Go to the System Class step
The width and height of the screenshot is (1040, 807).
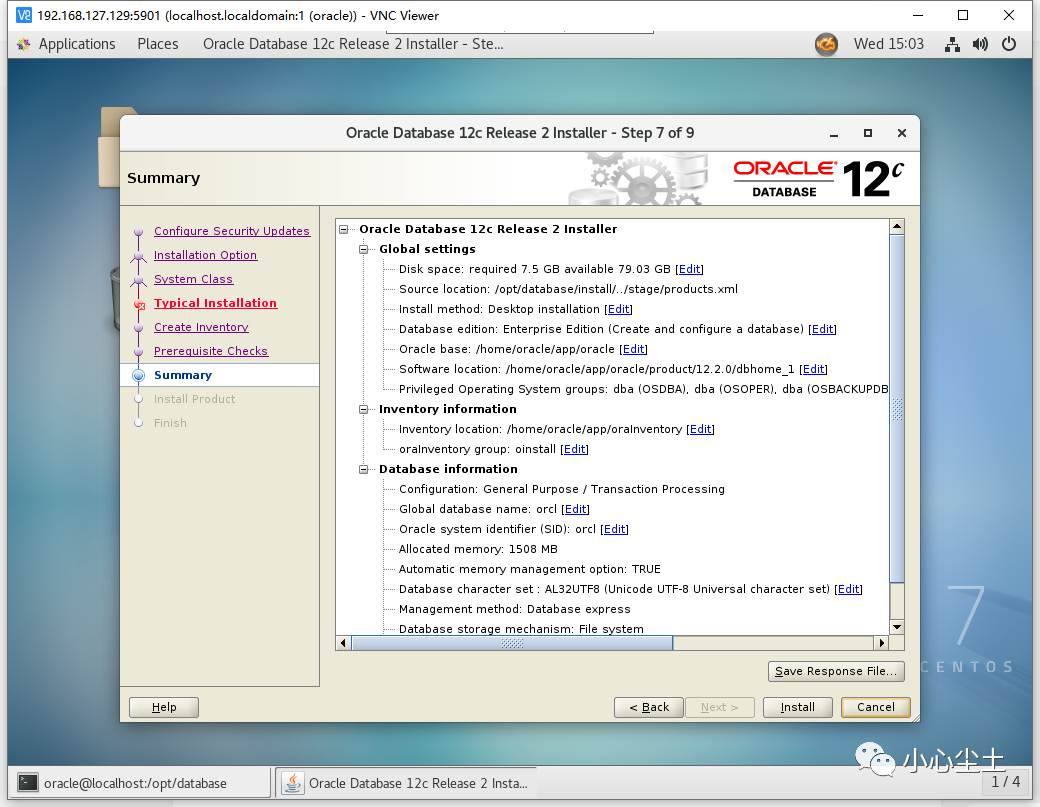pyautogui.click(x=193, y=279)
